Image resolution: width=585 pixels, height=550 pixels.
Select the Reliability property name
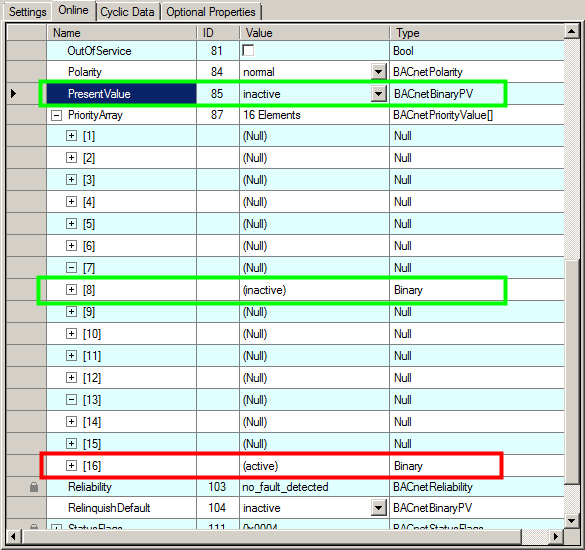[90, 487]
